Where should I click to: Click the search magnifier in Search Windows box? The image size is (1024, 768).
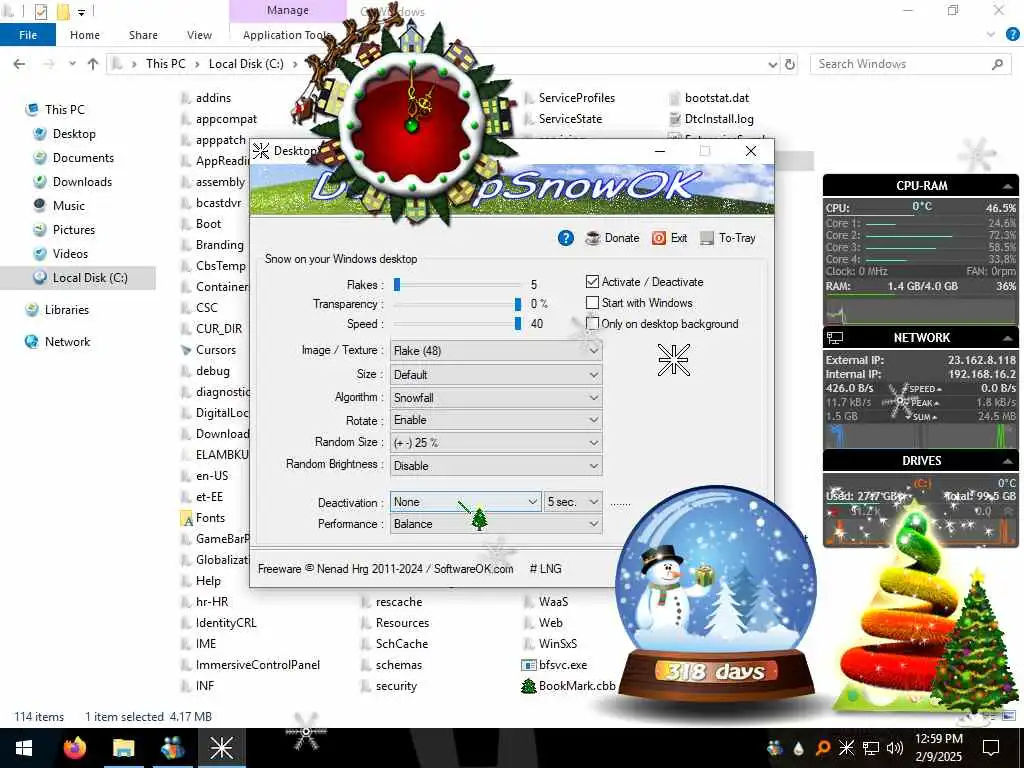(997, 64)
